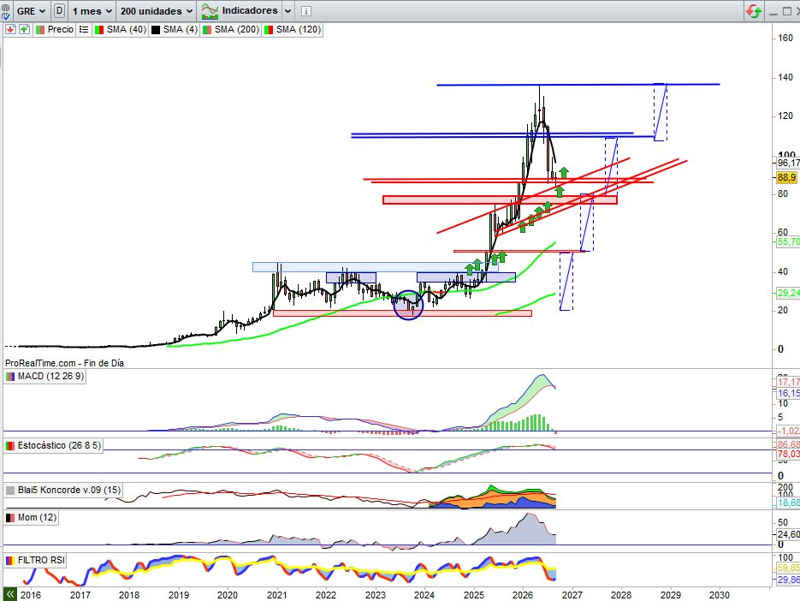Open the info icon beside Indicadores

[306, 11]
